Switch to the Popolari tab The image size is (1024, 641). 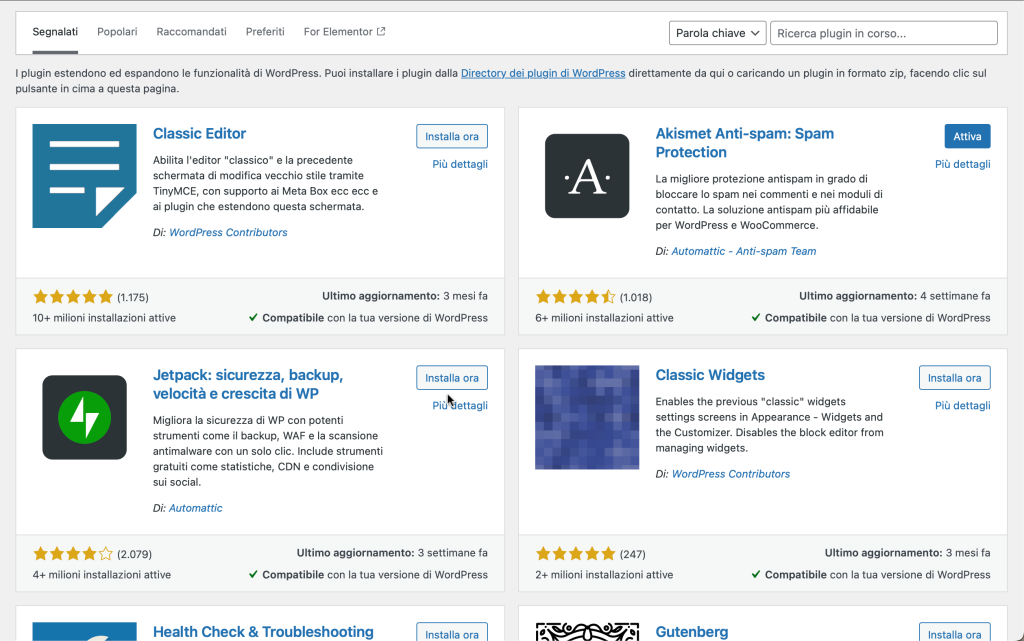coord(117,32)
